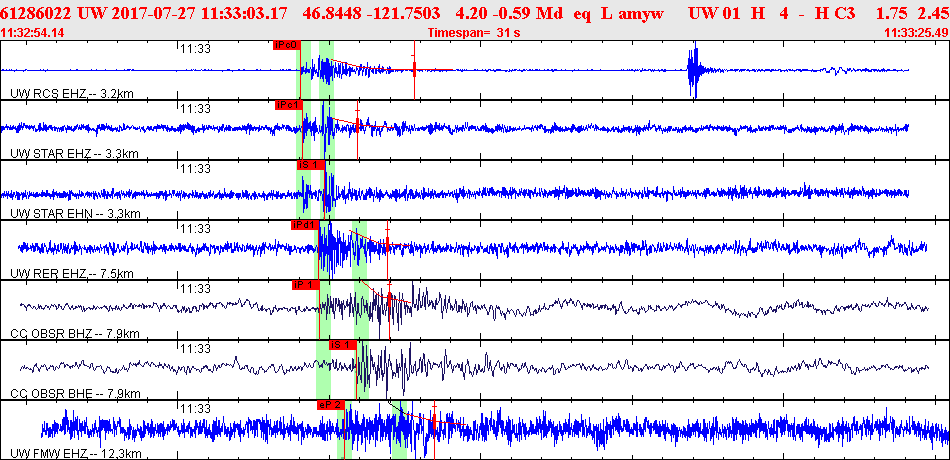Click the window start time 11:32:54.14
The width and height of the screenshot is (950, 460).
coord(32,33)
